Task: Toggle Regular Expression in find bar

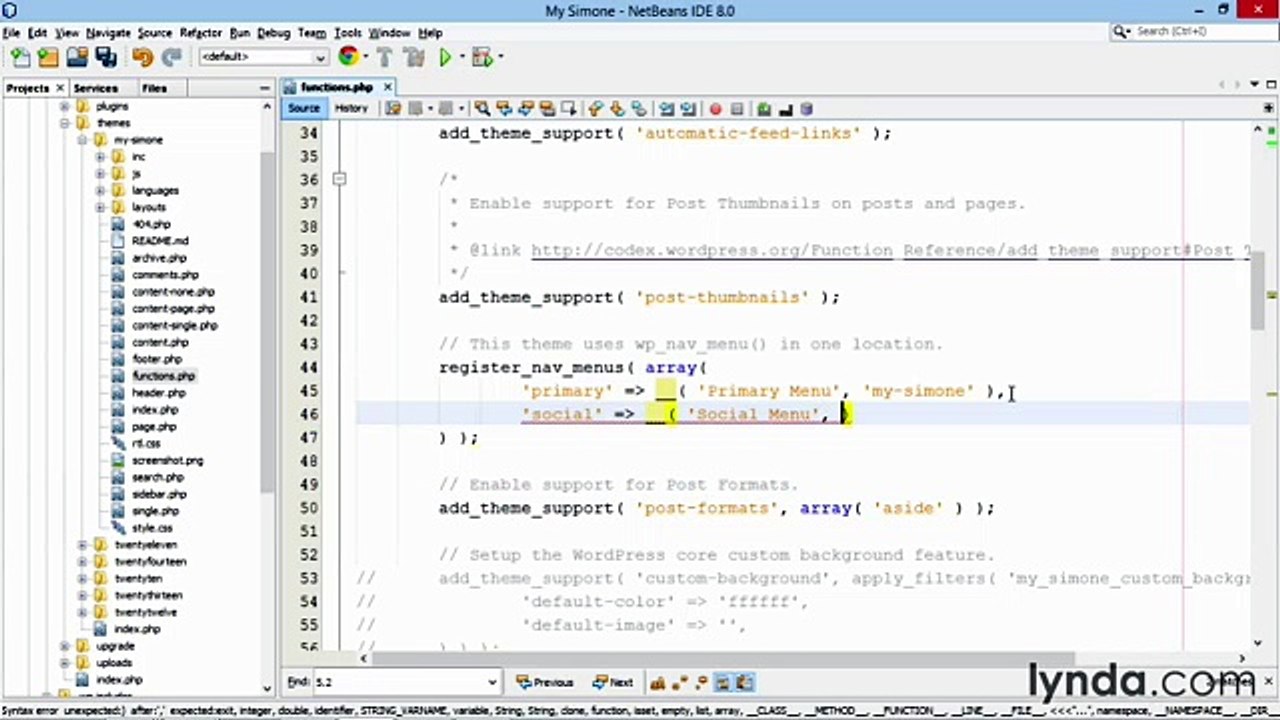Action: pyautogui.click(x=700, y=683)
